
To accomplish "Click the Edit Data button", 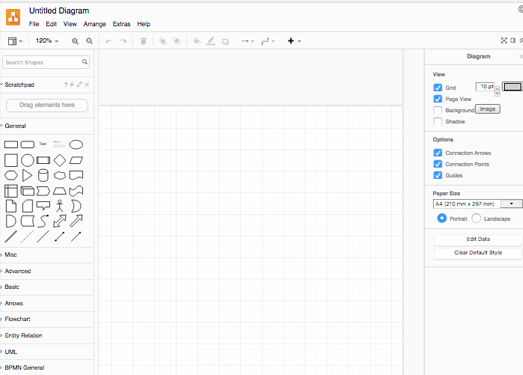I will pos(478,239).
